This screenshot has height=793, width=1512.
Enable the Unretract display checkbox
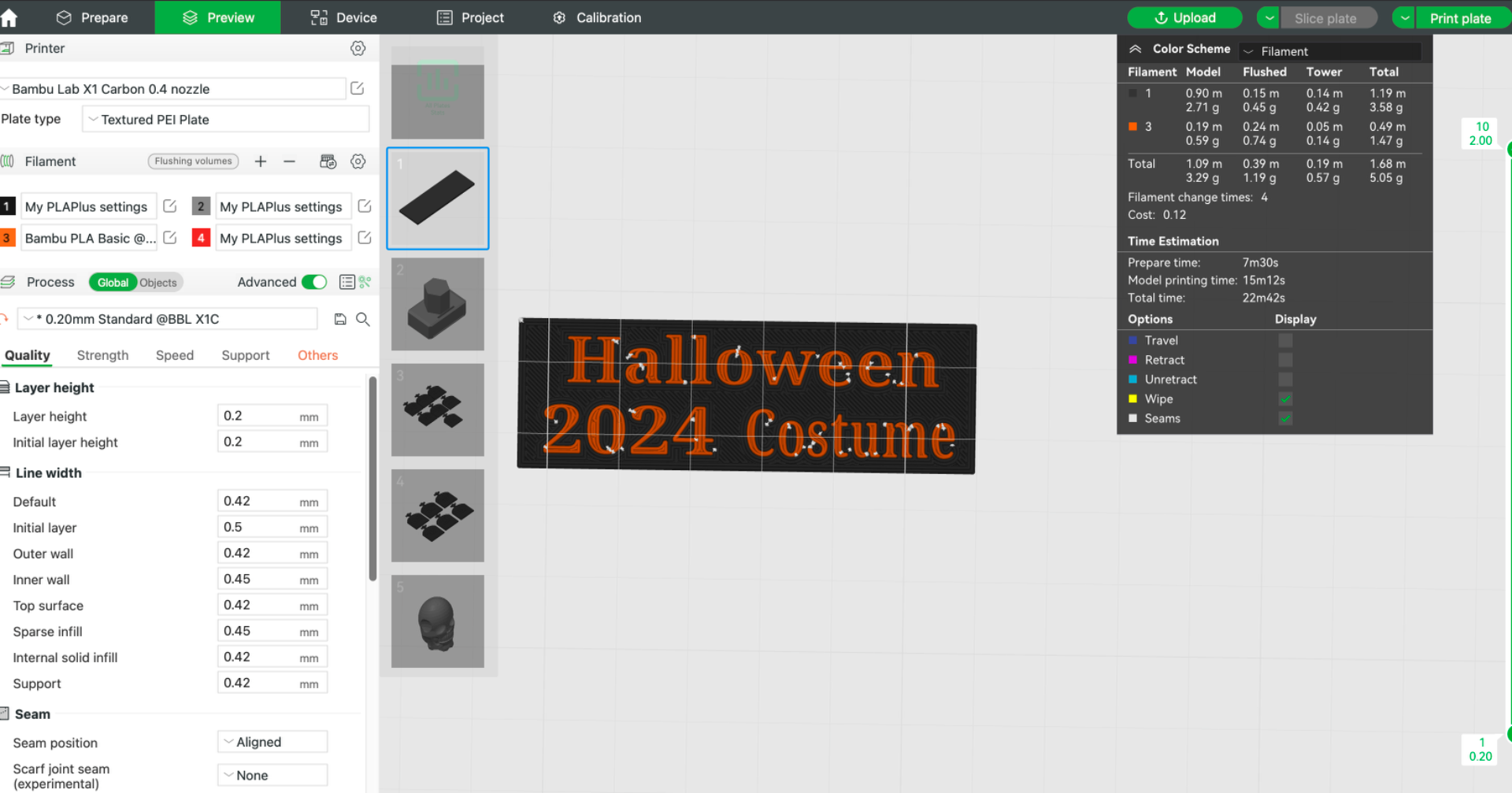[x=1285, y=380]
